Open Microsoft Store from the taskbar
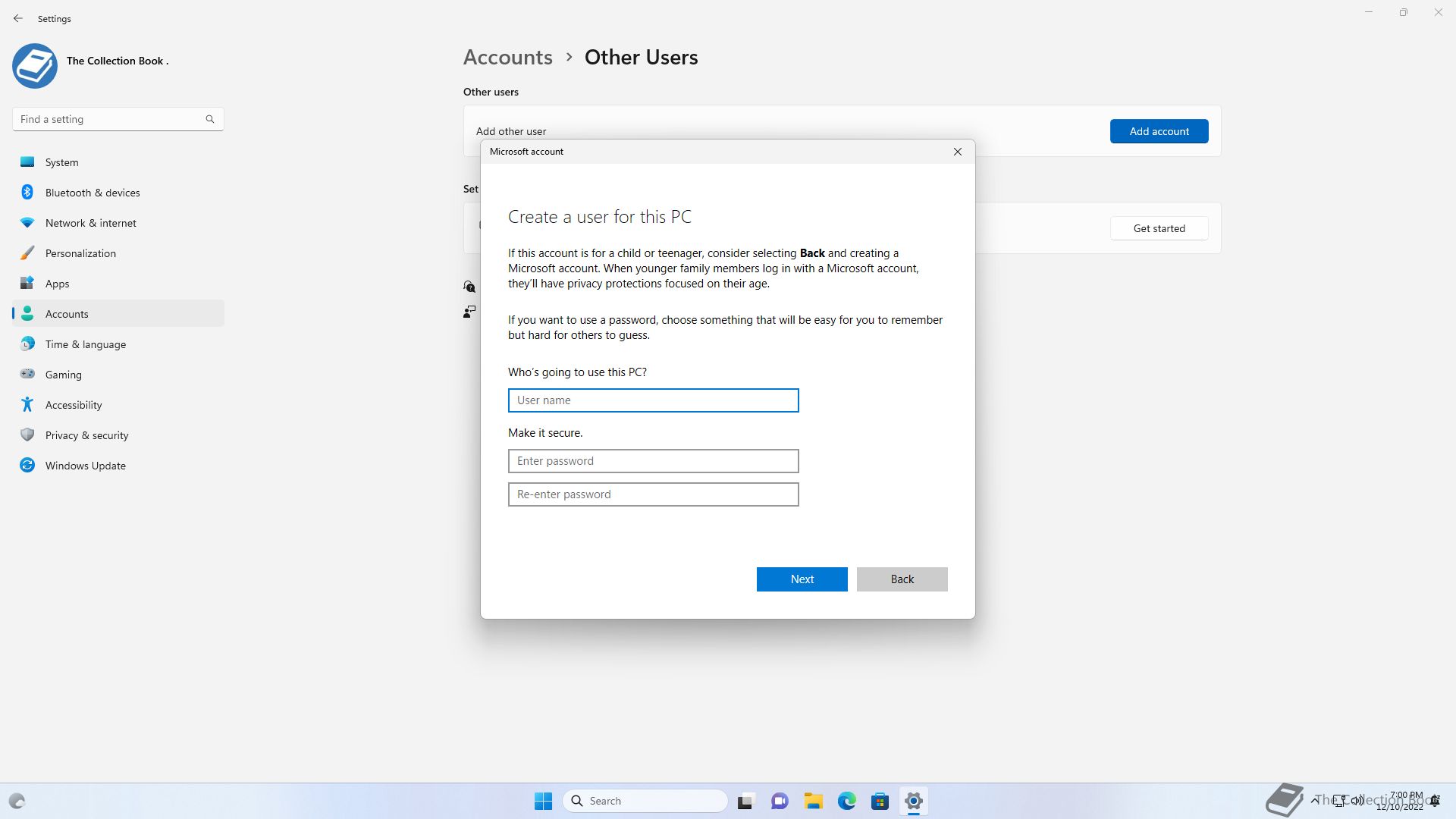Image resolution: width=1456 pixels, height=819 pixels. click(x=880, y=801)
